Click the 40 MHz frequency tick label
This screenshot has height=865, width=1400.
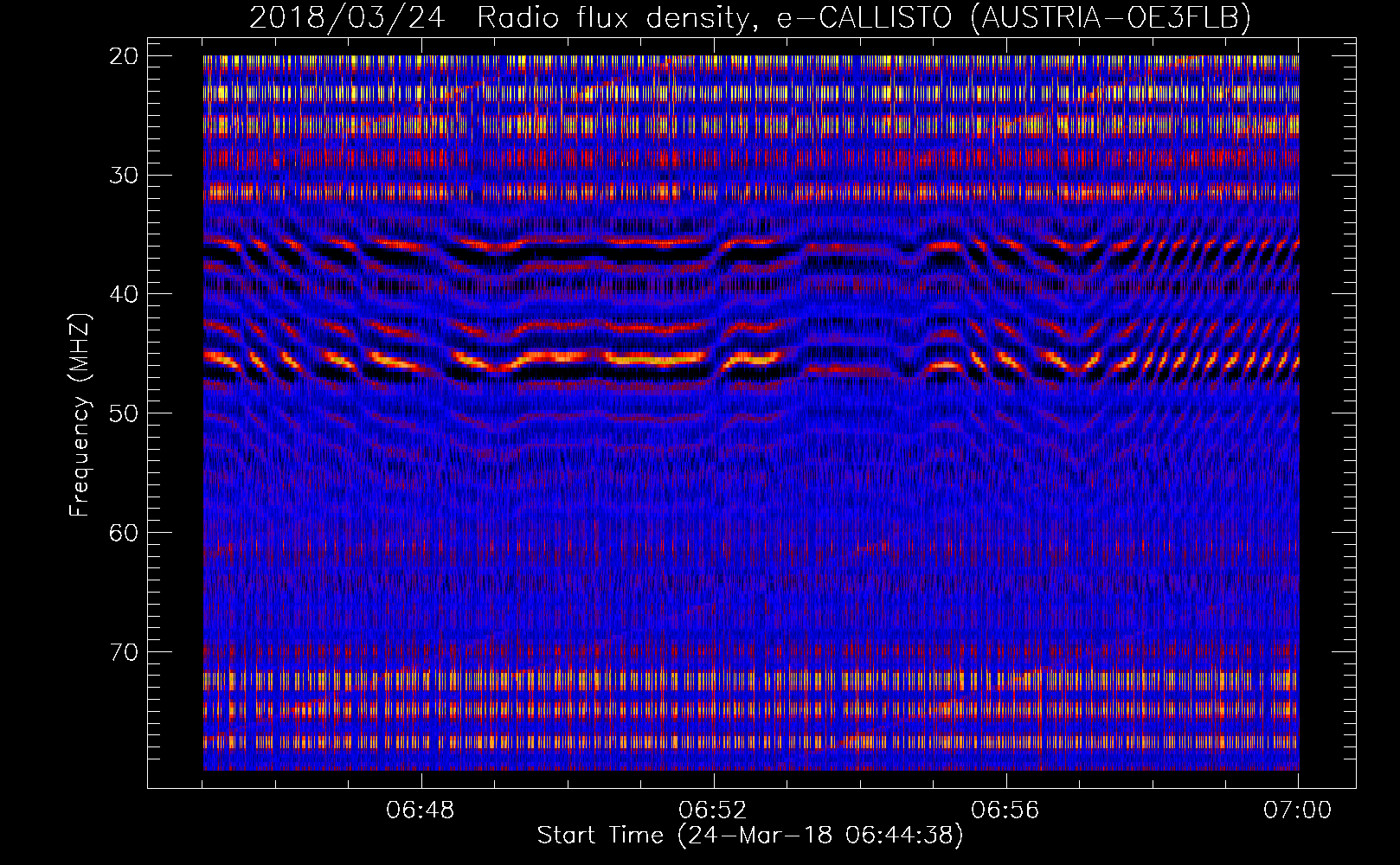pyautogui.click(x=124, y=295)
